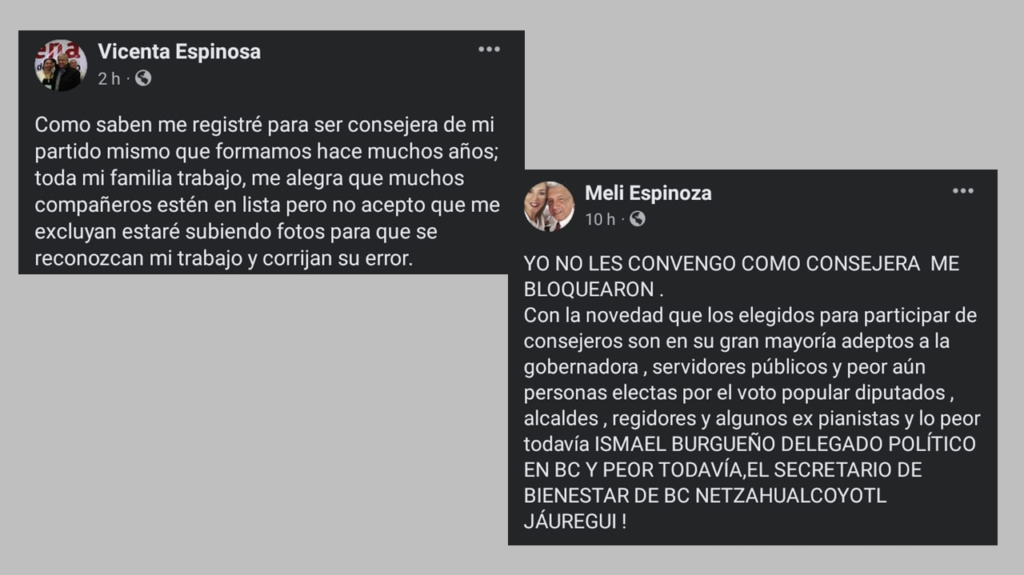Open the three-dot menu on Meli Espinoza's post
Image resolution: width=1024 pixels, height=575 pixels.
[962, 191]
